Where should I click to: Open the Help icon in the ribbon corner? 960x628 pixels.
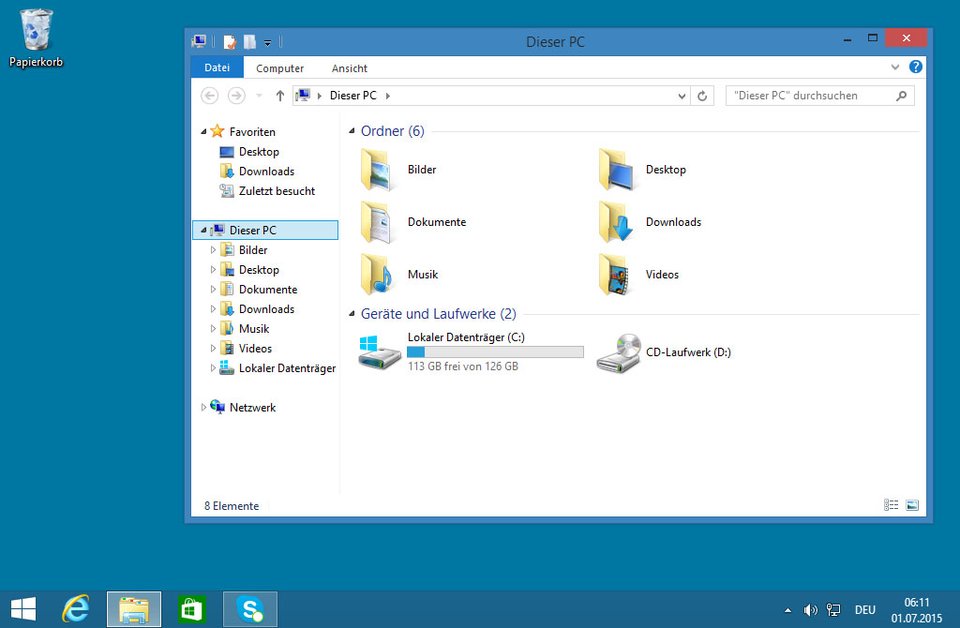[917, 67]
